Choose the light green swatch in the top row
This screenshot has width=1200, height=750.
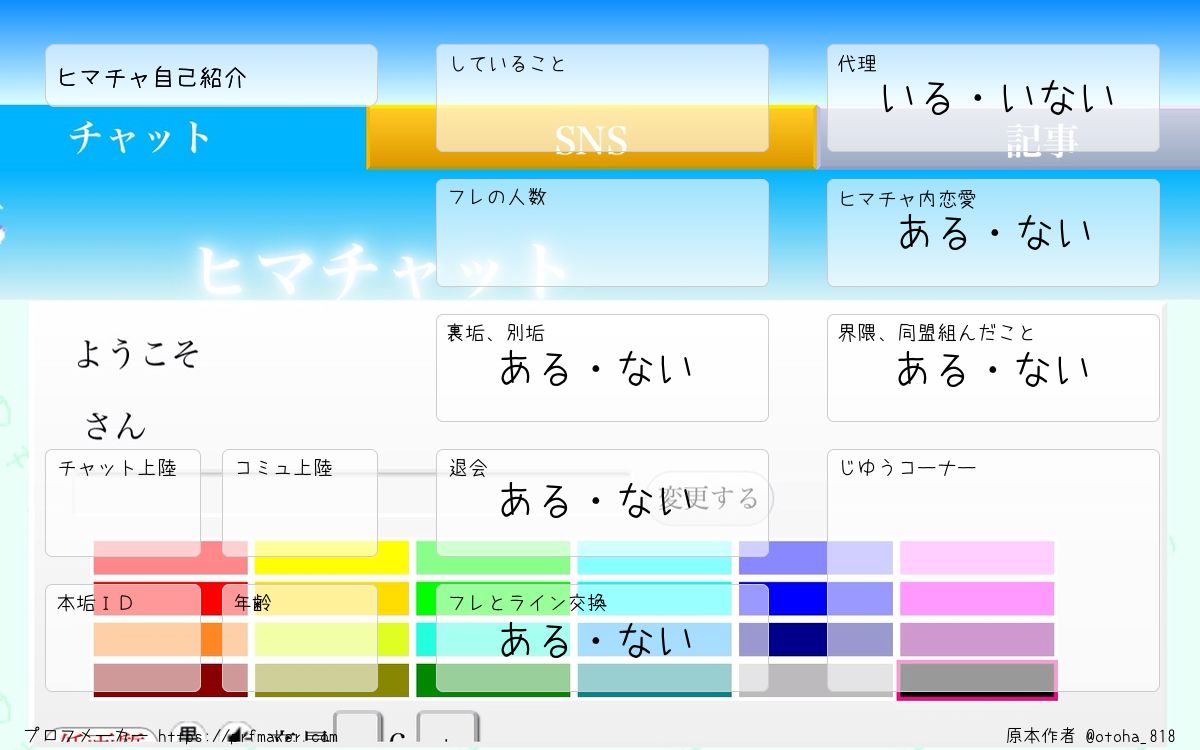(493, 558)
